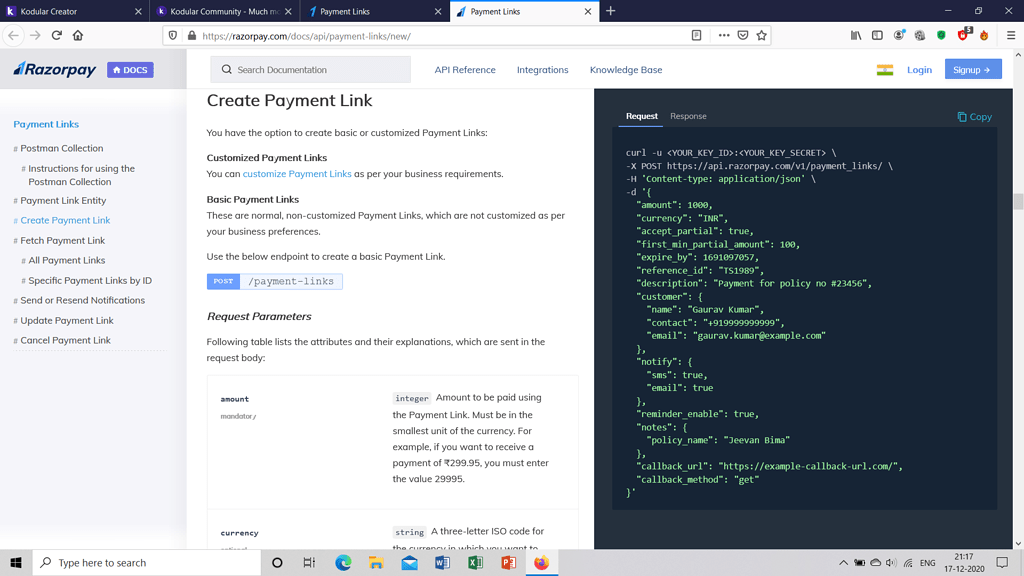Open Postman Collection in sidebar
Image resolution: width=1024 pixels, height=576 pixels.
coord(61,148)
